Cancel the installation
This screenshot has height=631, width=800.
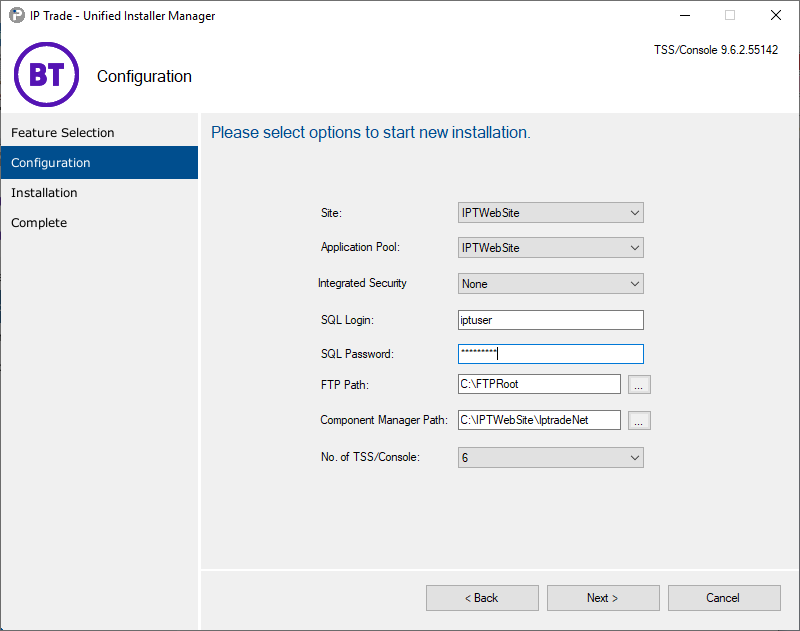pyautogui.click(x=723, y=597)
